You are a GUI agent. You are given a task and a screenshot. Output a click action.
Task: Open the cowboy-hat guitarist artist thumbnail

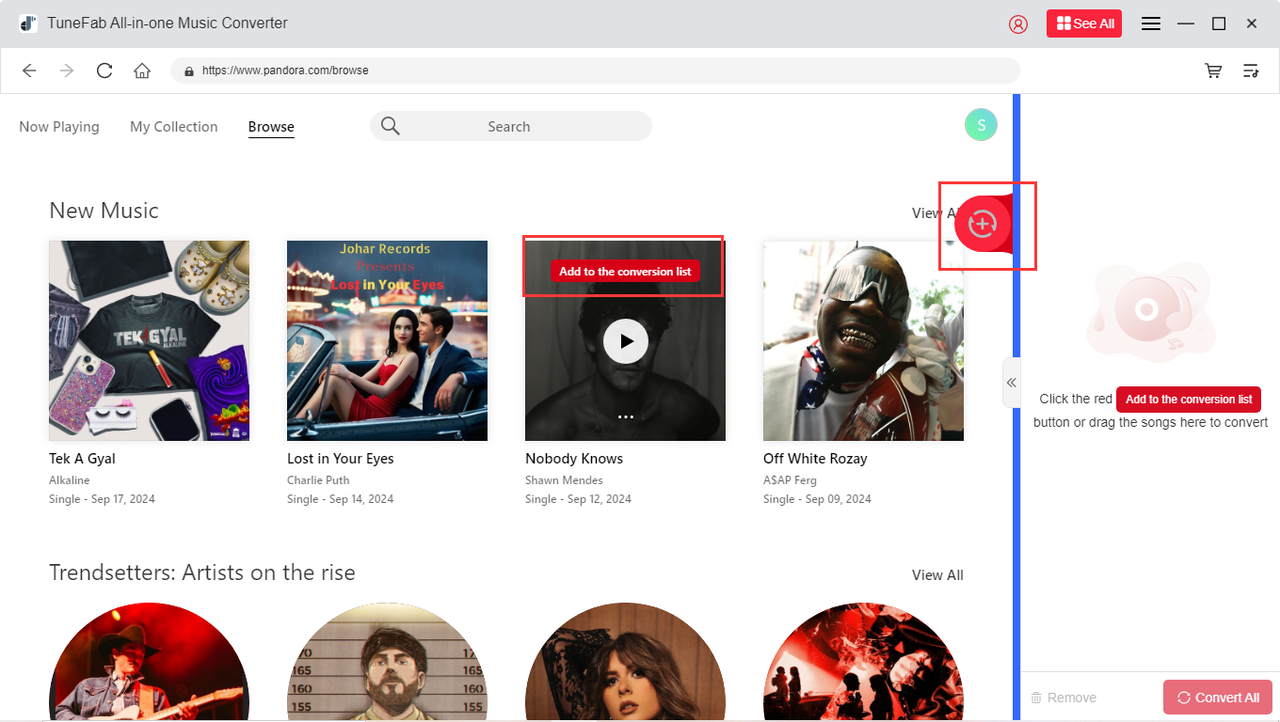tap(149, 662)
